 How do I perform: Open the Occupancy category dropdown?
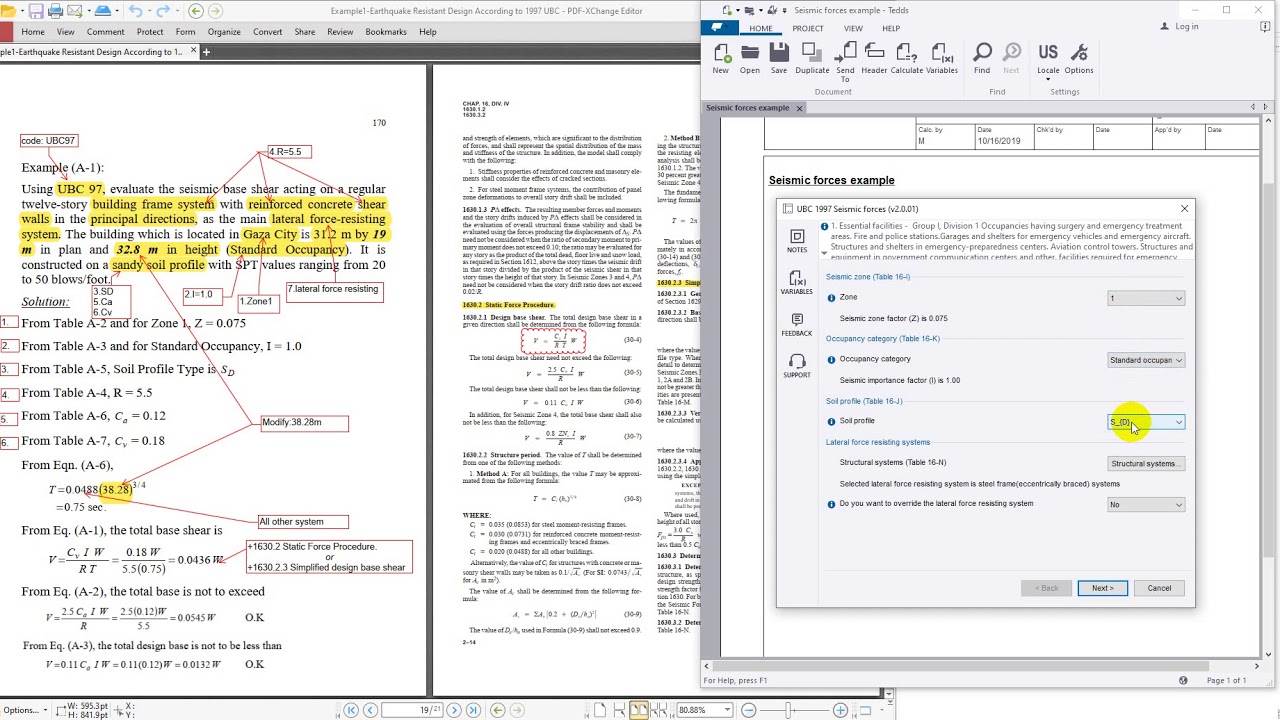tap(1146, 360)
